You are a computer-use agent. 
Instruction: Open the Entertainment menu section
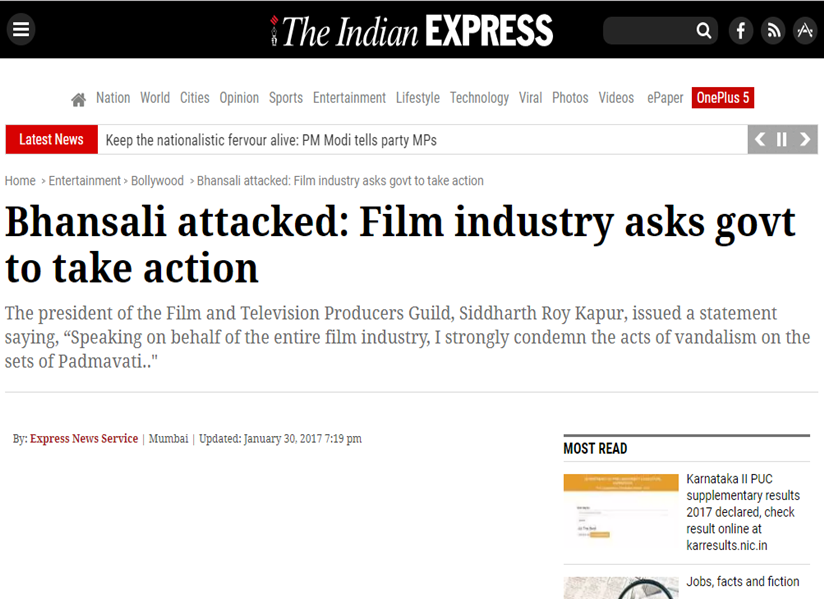pyautogui.click(x=349, y=98)
